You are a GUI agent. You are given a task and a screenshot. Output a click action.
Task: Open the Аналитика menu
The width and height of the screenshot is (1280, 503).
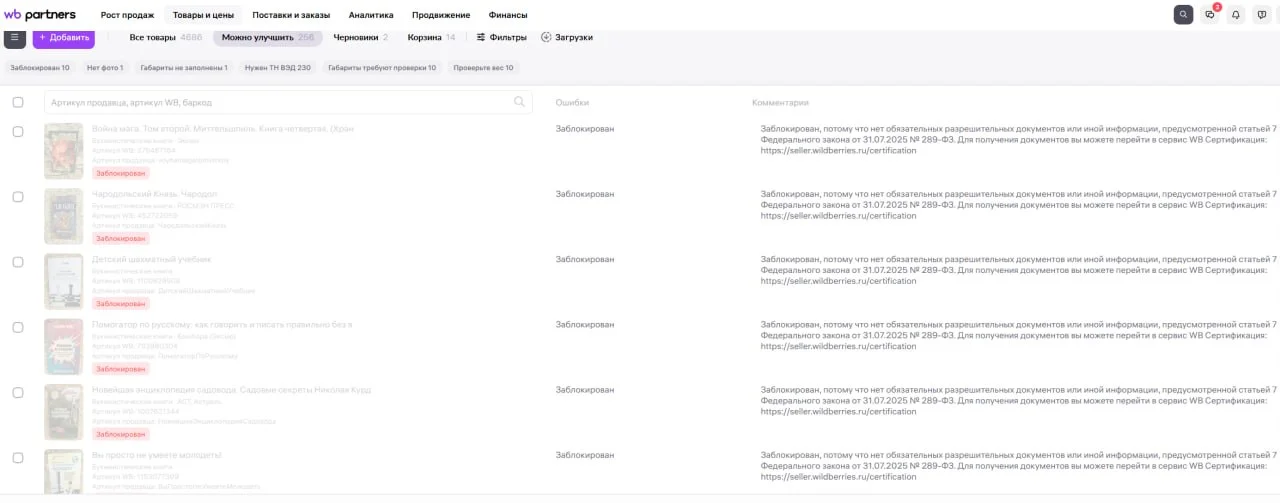371,15
